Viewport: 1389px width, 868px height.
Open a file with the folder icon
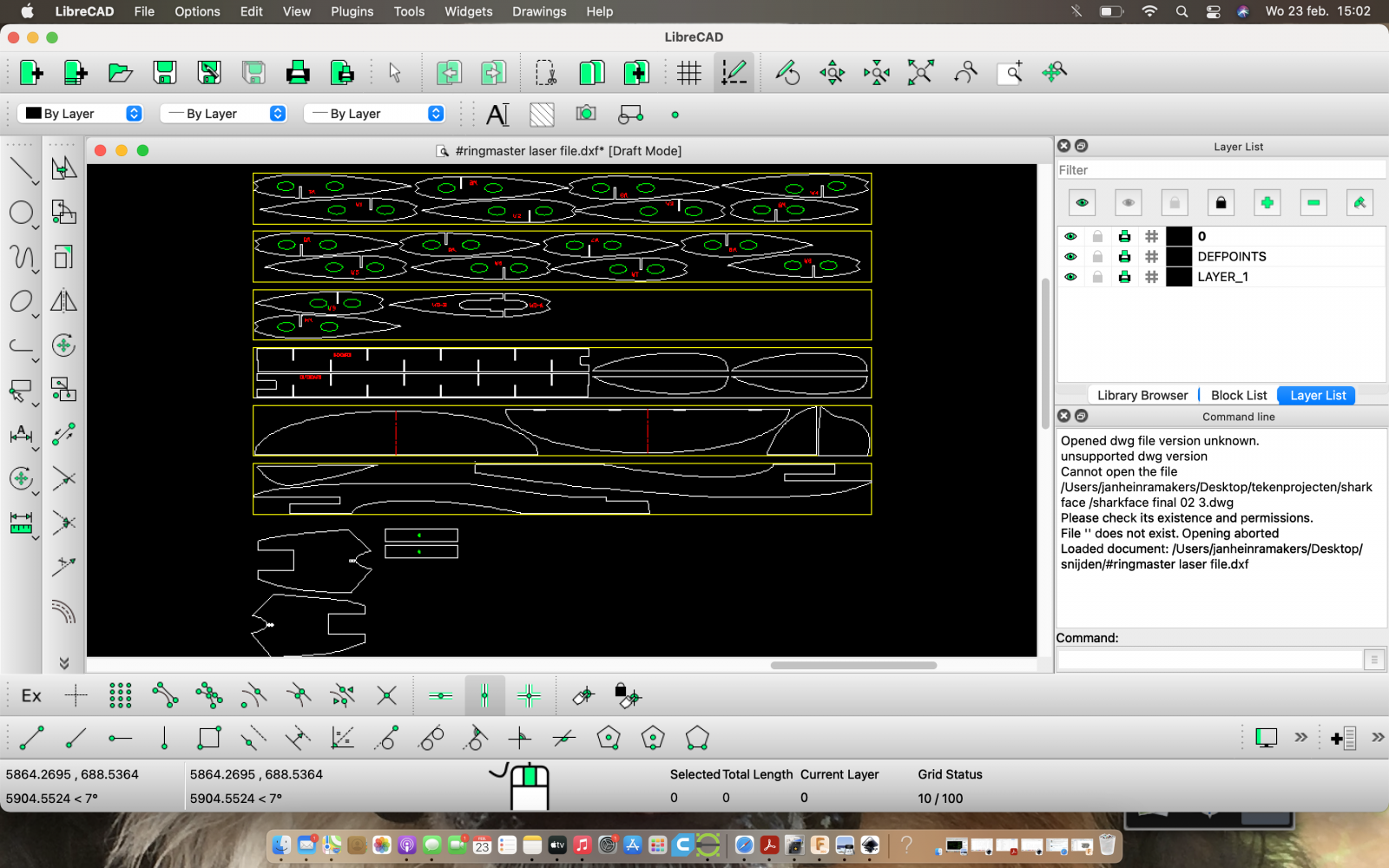[x=120, y=72]
